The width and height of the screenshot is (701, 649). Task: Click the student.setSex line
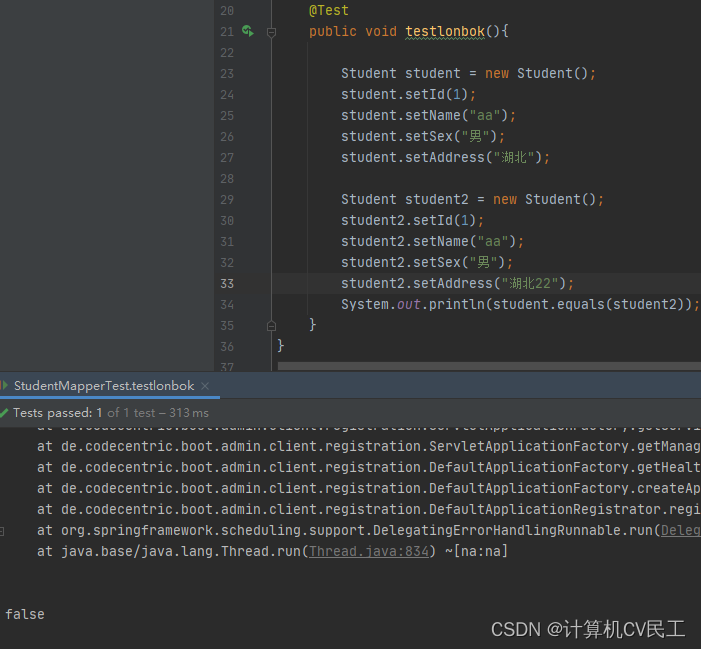[422, 136]
